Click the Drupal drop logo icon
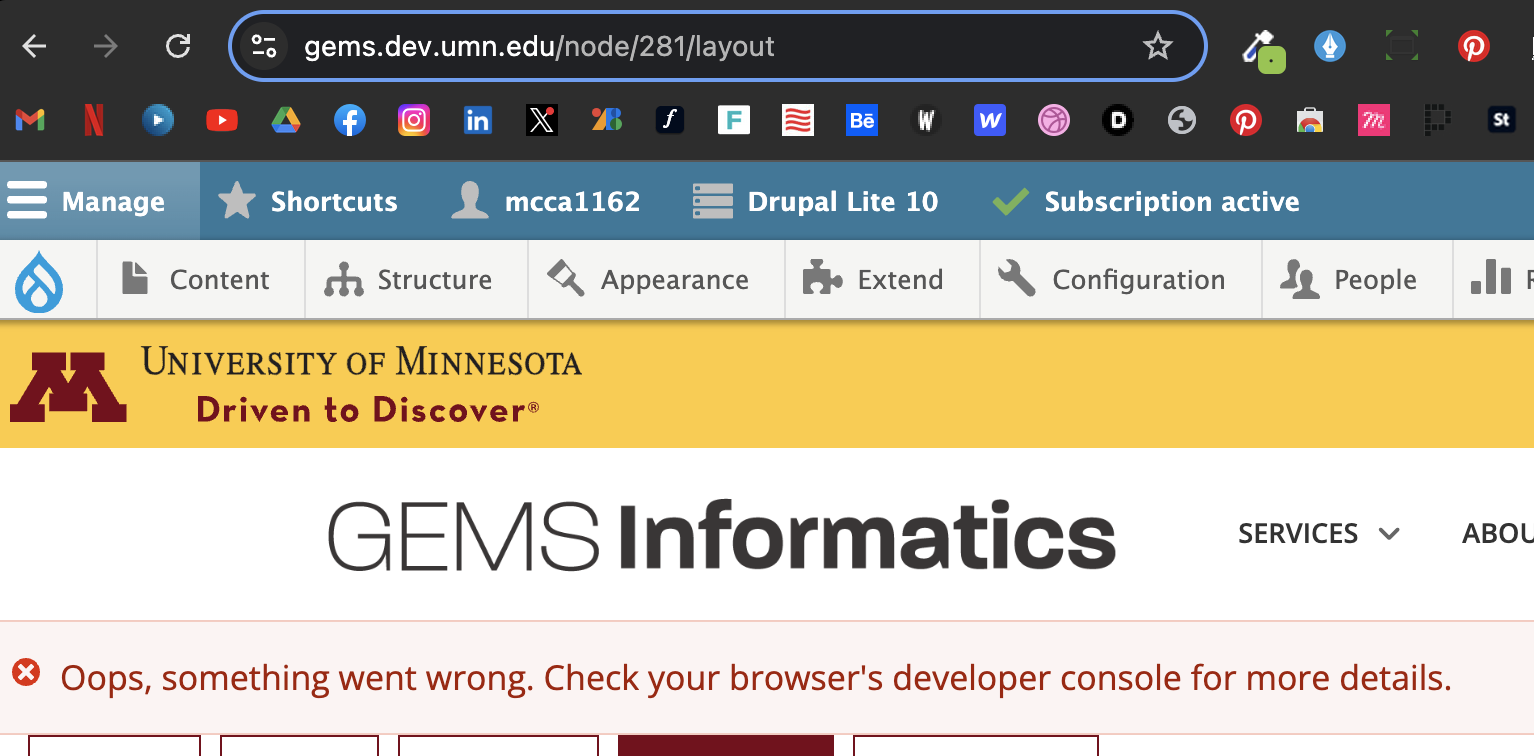Image resolution: width=1534 pixels, height=756 pixels. tap(40, 280)
